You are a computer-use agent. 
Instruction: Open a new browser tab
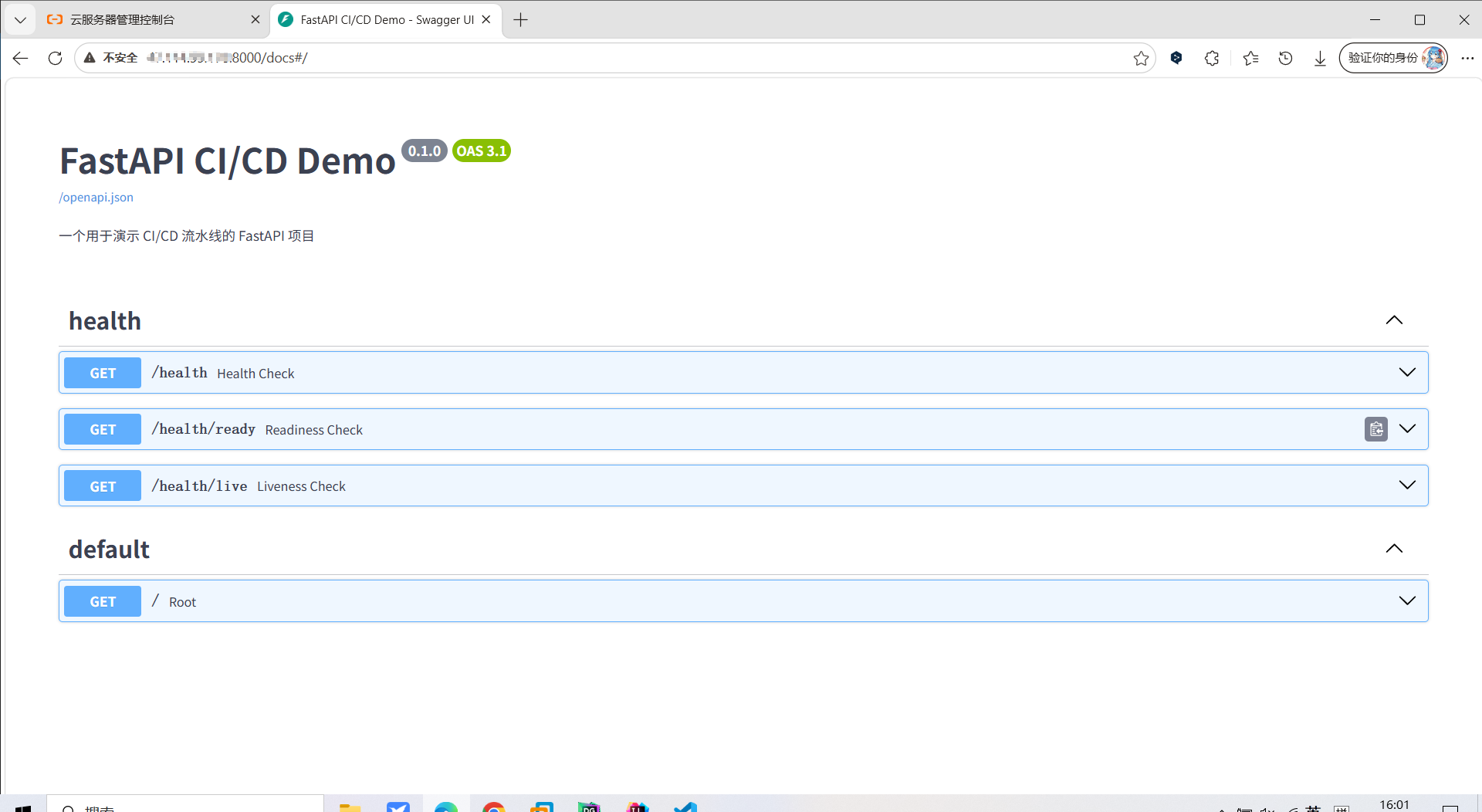click(x=521, y=20)
